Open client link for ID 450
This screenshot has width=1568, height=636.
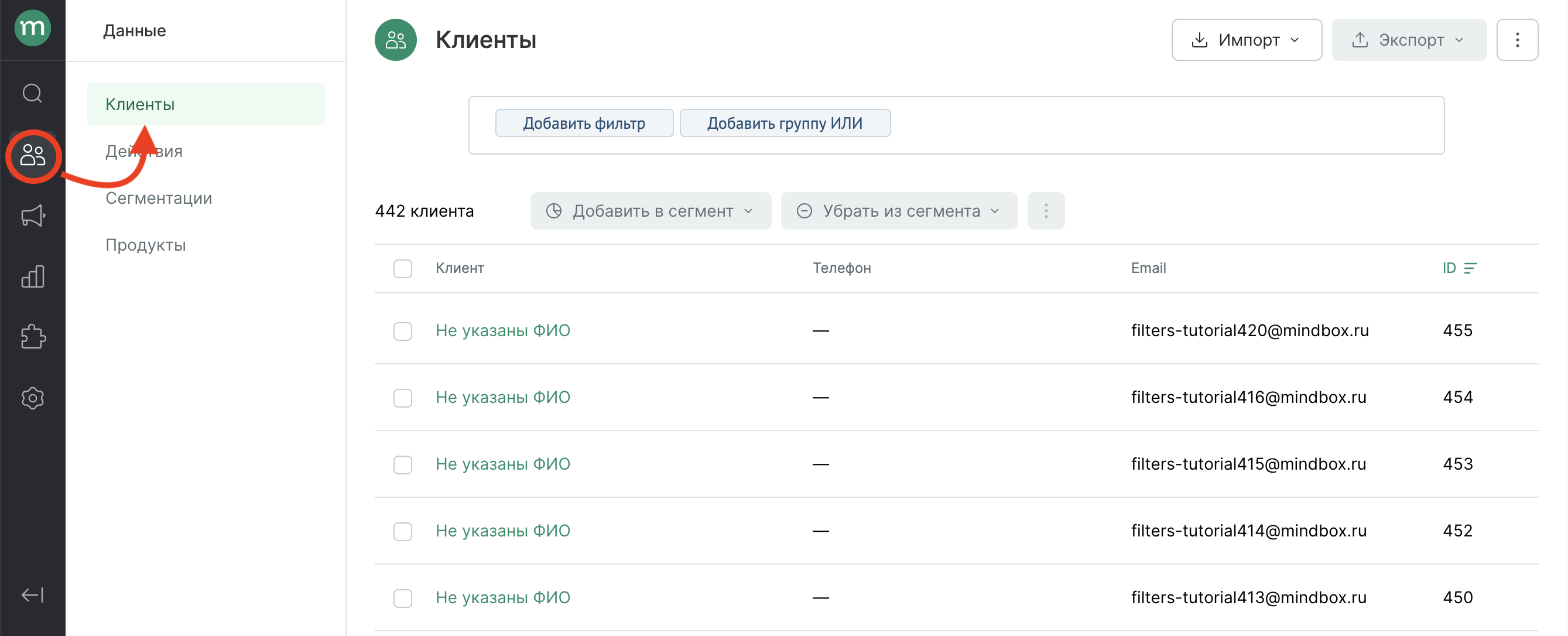(x=503, y=598)
